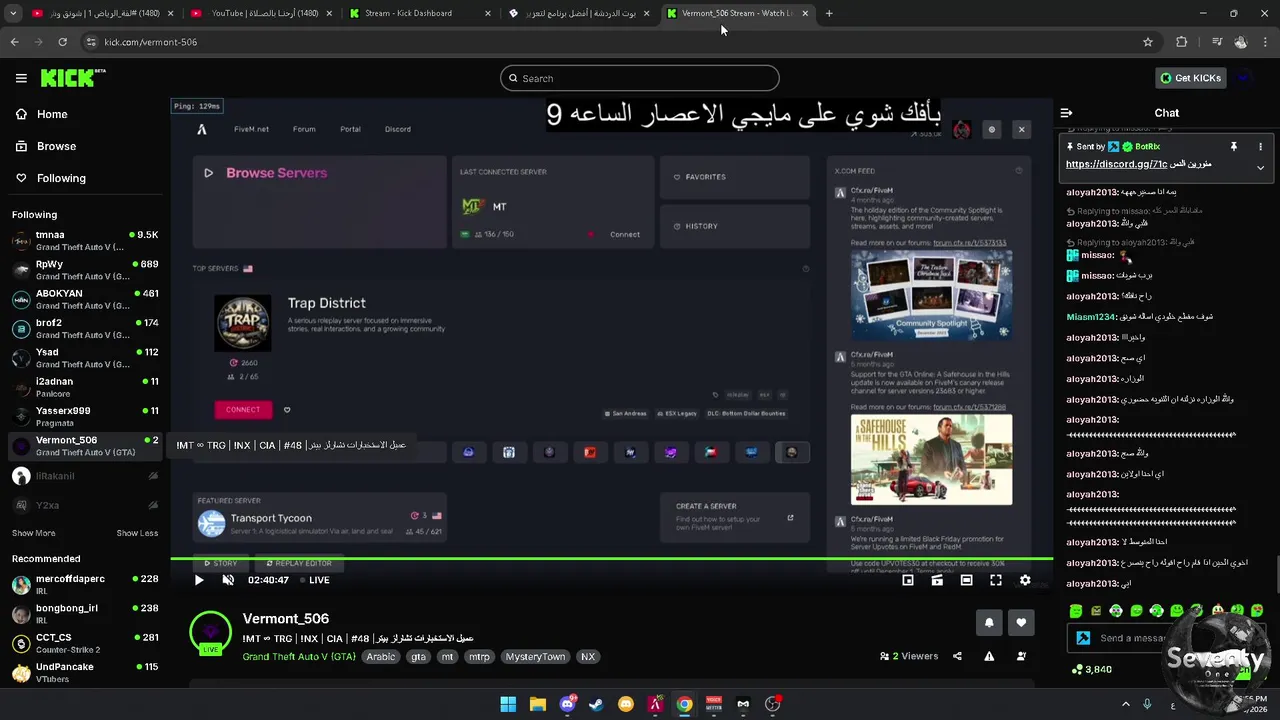Toggle stream notifications with the bell
The width and height of the screenshot is (1280, 720).
[x=989, y=622]
